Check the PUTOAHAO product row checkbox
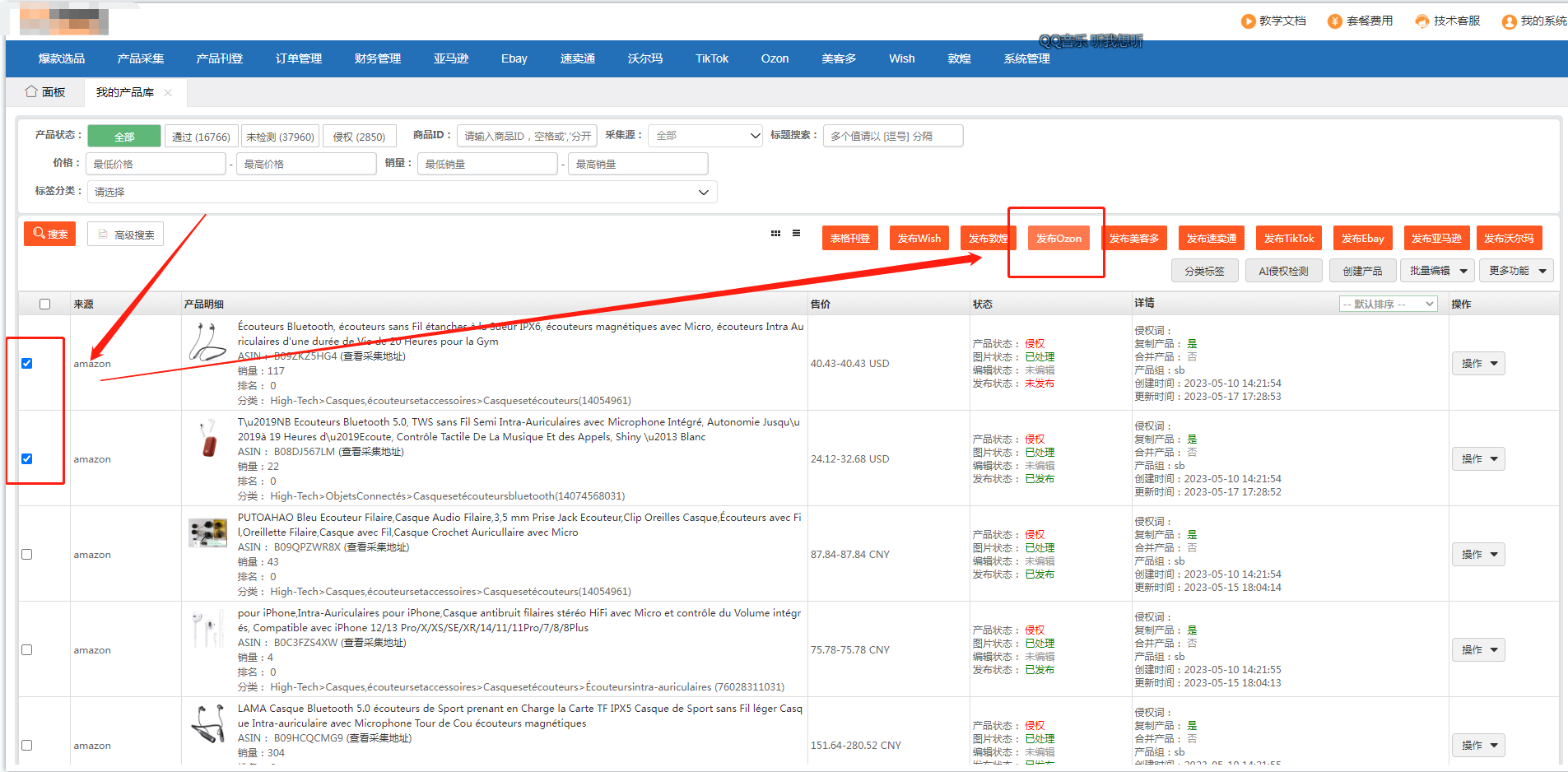The image size is (1568, 772). pos(27,555)
